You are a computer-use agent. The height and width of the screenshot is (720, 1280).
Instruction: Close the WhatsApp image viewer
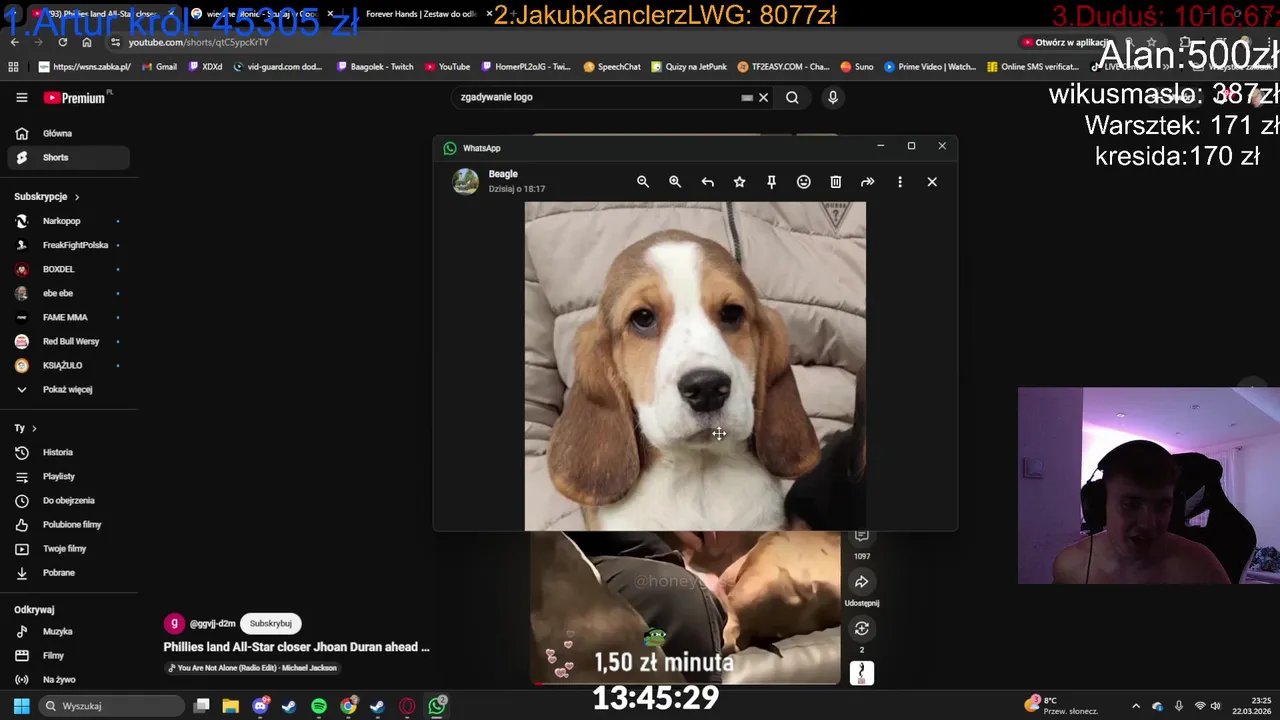[932, 182]
